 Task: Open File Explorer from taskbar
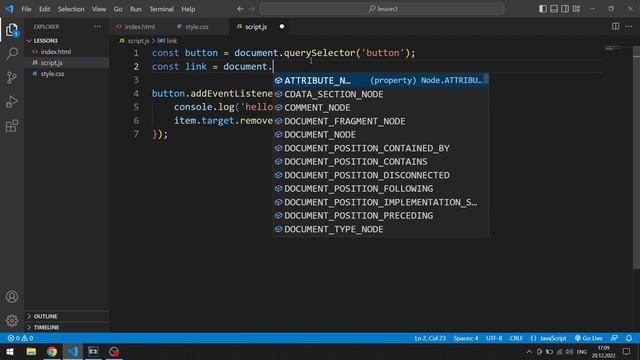(x=31, y=351)
